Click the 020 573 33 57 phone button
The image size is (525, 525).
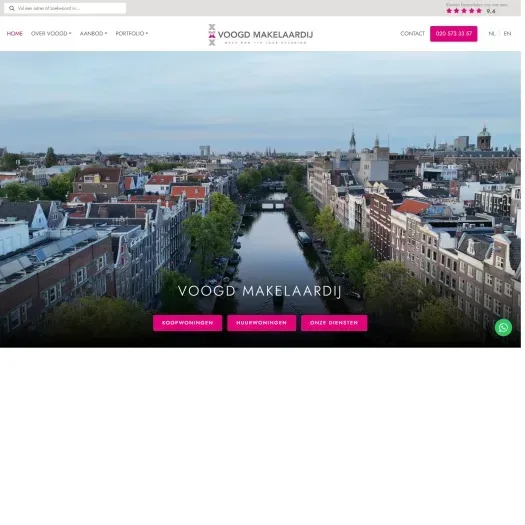point(454,34)
